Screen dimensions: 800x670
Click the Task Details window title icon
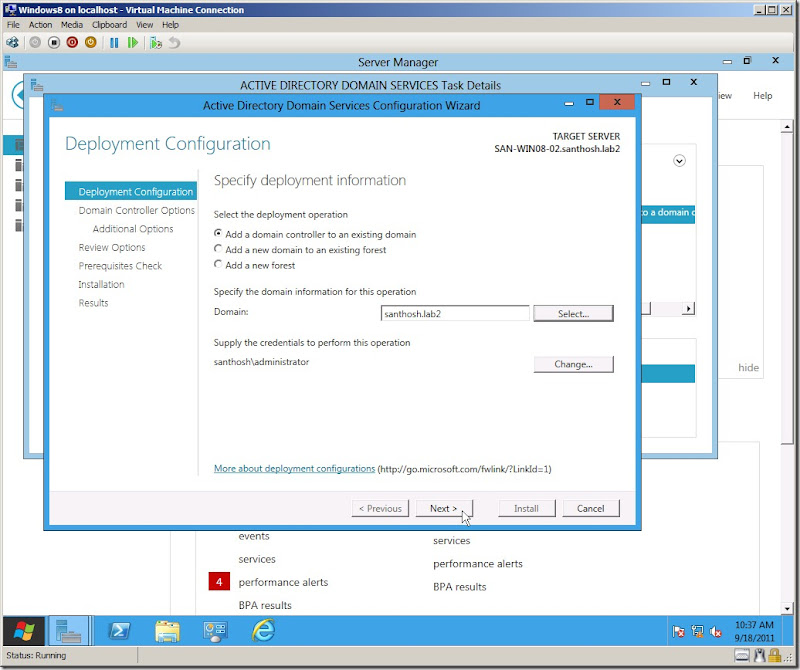pyautogui.click(x=37, y=85)
